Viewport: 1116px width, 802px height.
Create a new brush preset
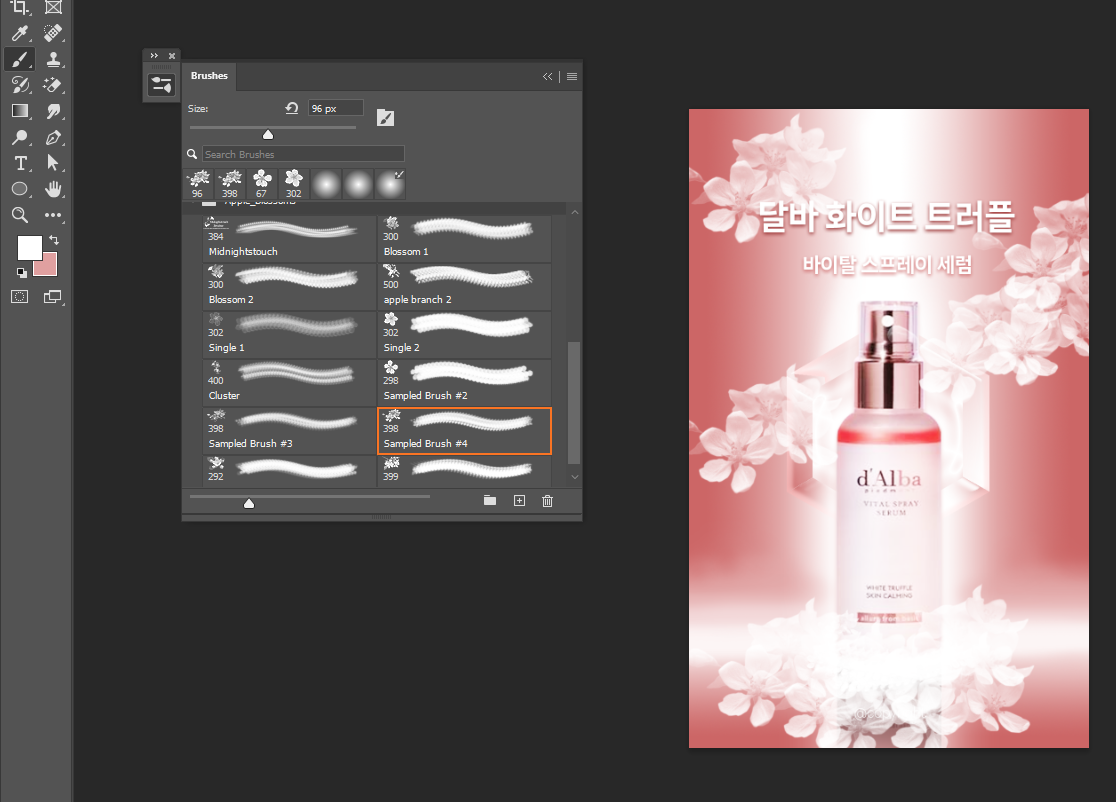coord(520,500)
